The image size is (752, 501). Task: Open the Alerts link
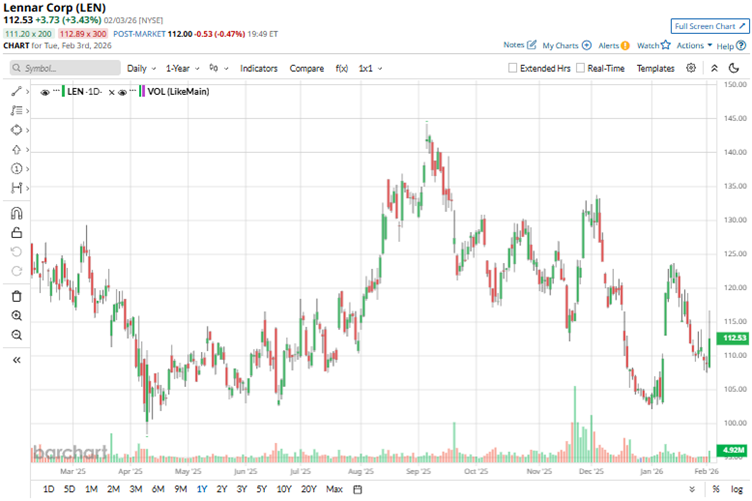click(x=609, y=46)
